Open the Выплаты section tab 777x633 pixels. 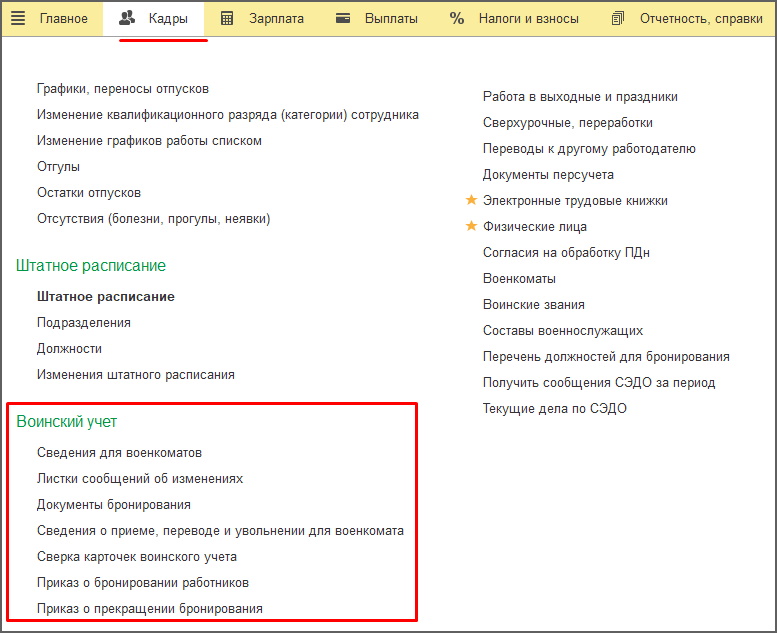(390, 18)
